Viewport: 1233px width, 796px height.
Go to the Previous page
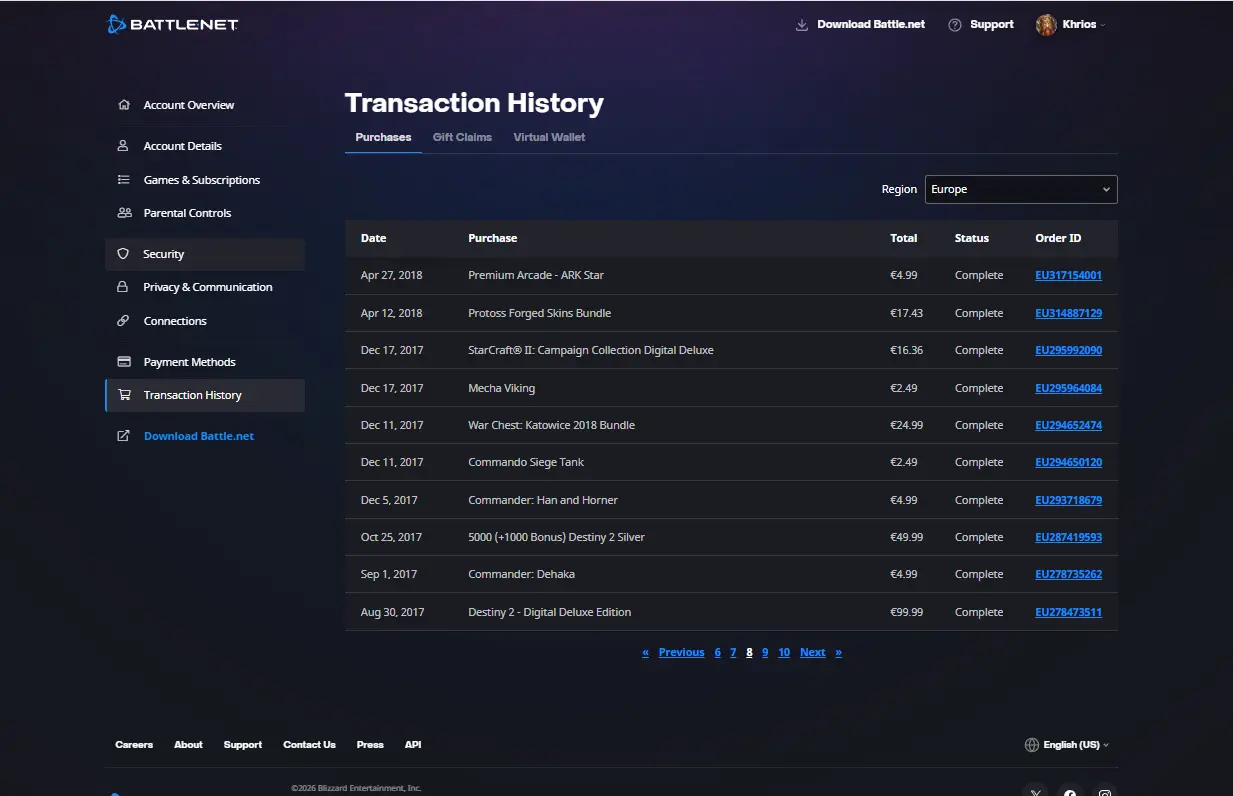pos(681,652)
